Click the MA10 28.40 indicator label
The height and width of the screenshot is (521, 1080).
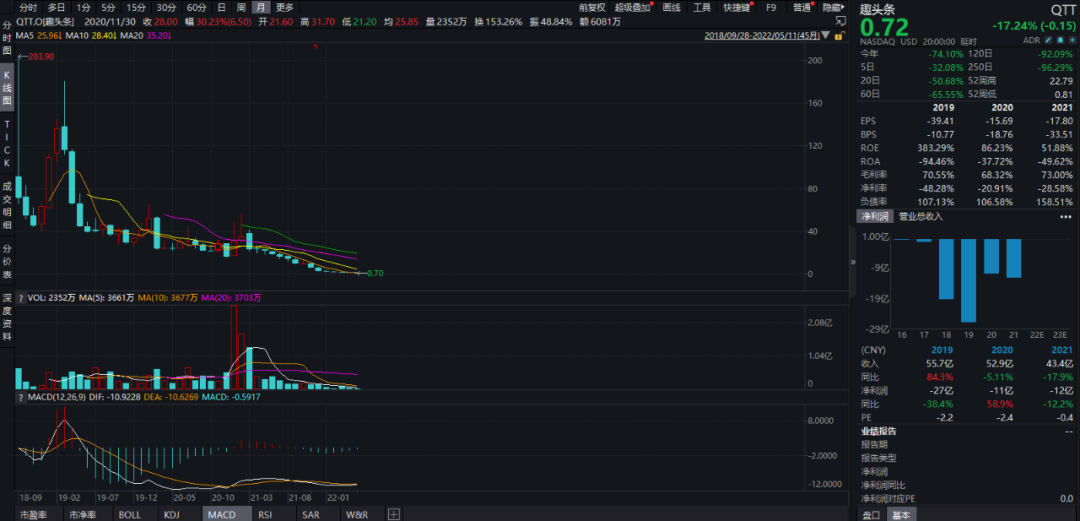coord(90,35)
